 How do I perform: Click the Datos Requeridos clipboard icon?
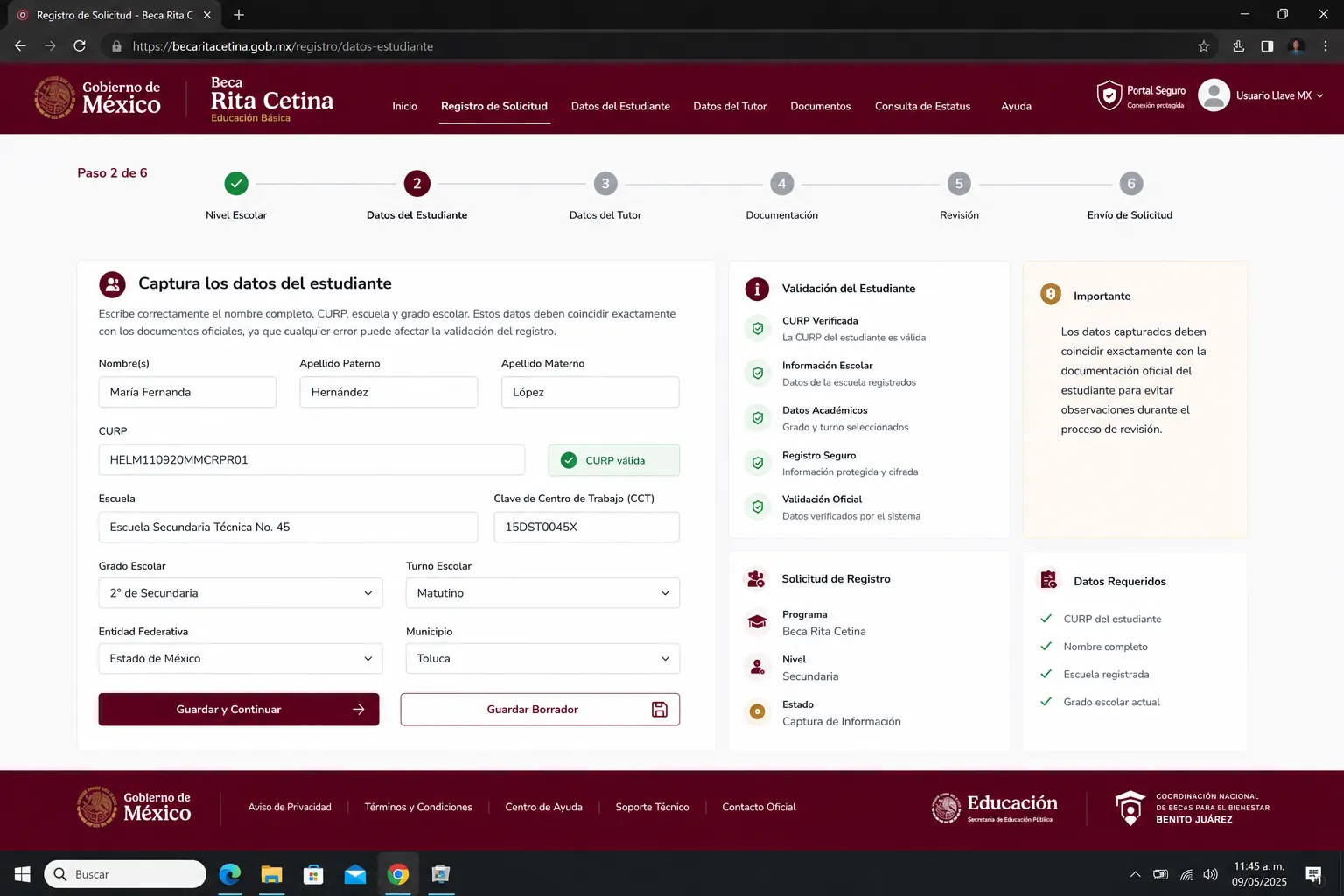pos(1048,579)
